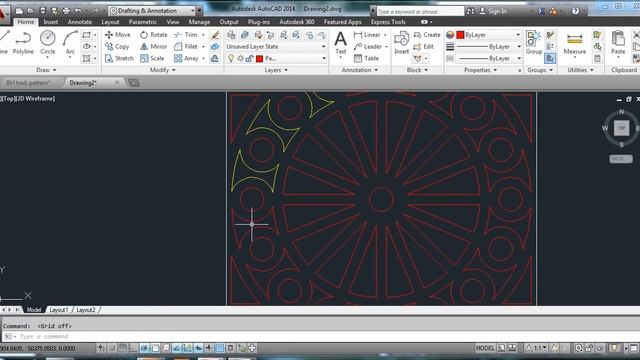This screenshot has width=640, height=360.
Task: Click the command line input field
Action: tap(318, 337)
